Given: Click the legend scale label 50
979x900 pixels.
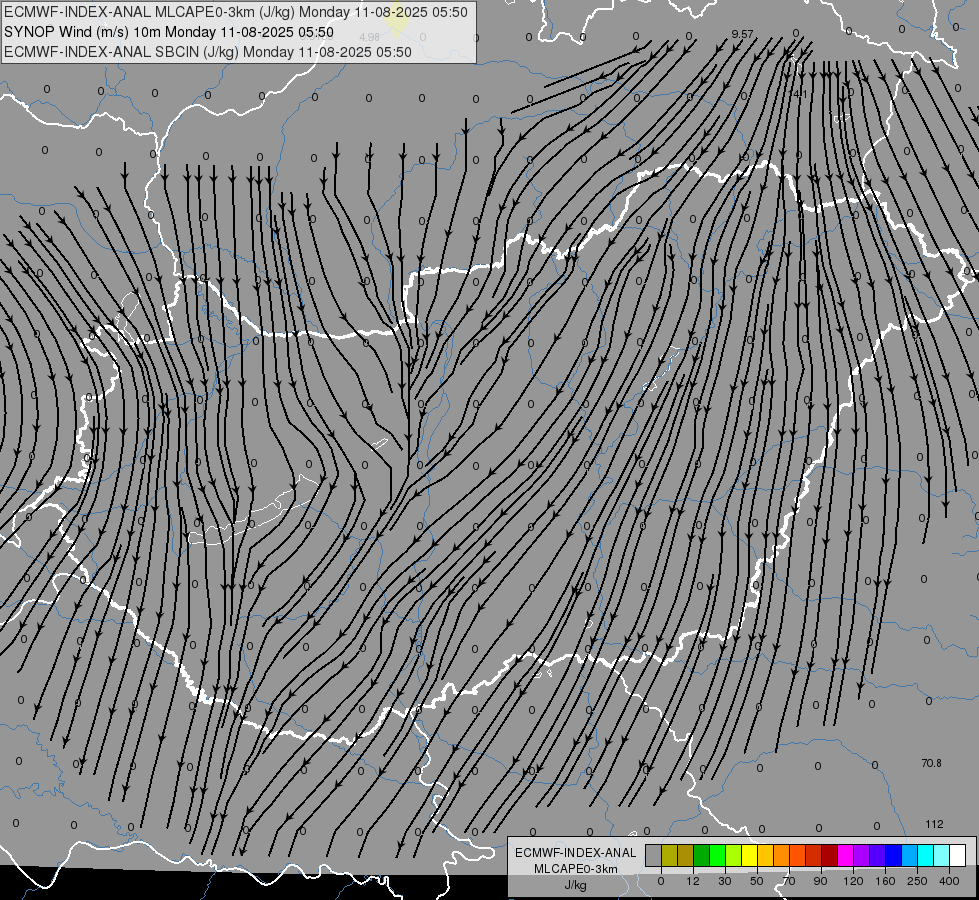Looking at the screenshot, I should [757, 881].
